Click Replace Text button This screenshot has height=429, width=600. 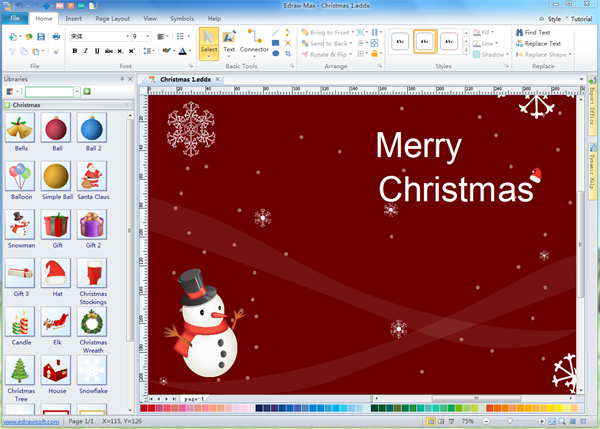[x=538, y=43]
